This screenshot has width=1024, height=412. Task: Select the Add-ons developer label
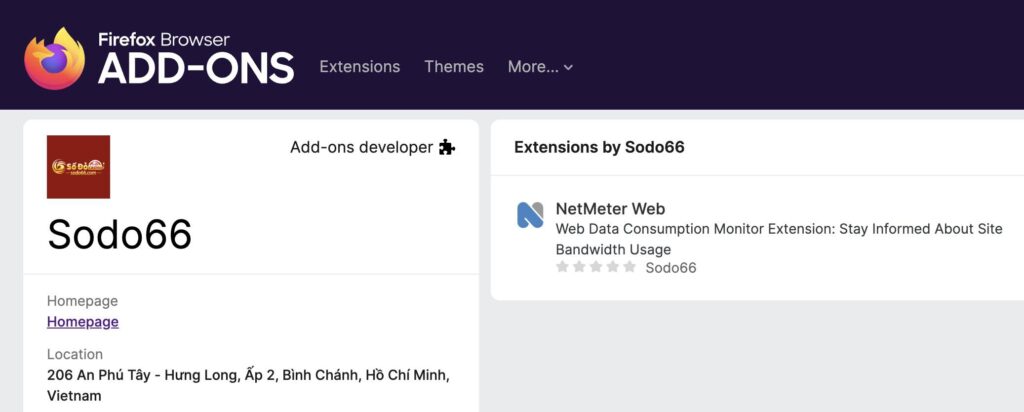click(361, 147)
